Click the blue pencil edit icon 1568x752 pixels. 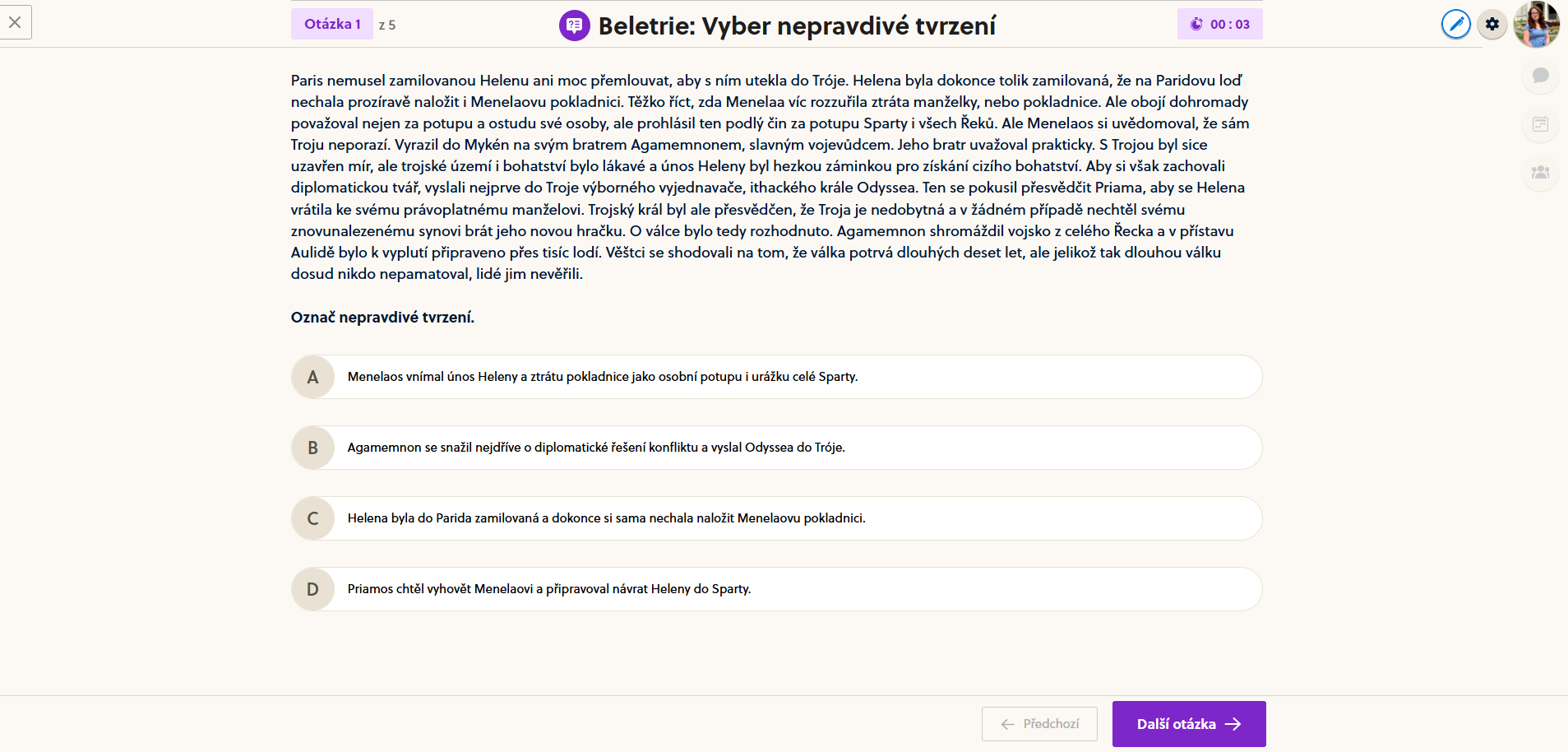[x=1455, y=24]
